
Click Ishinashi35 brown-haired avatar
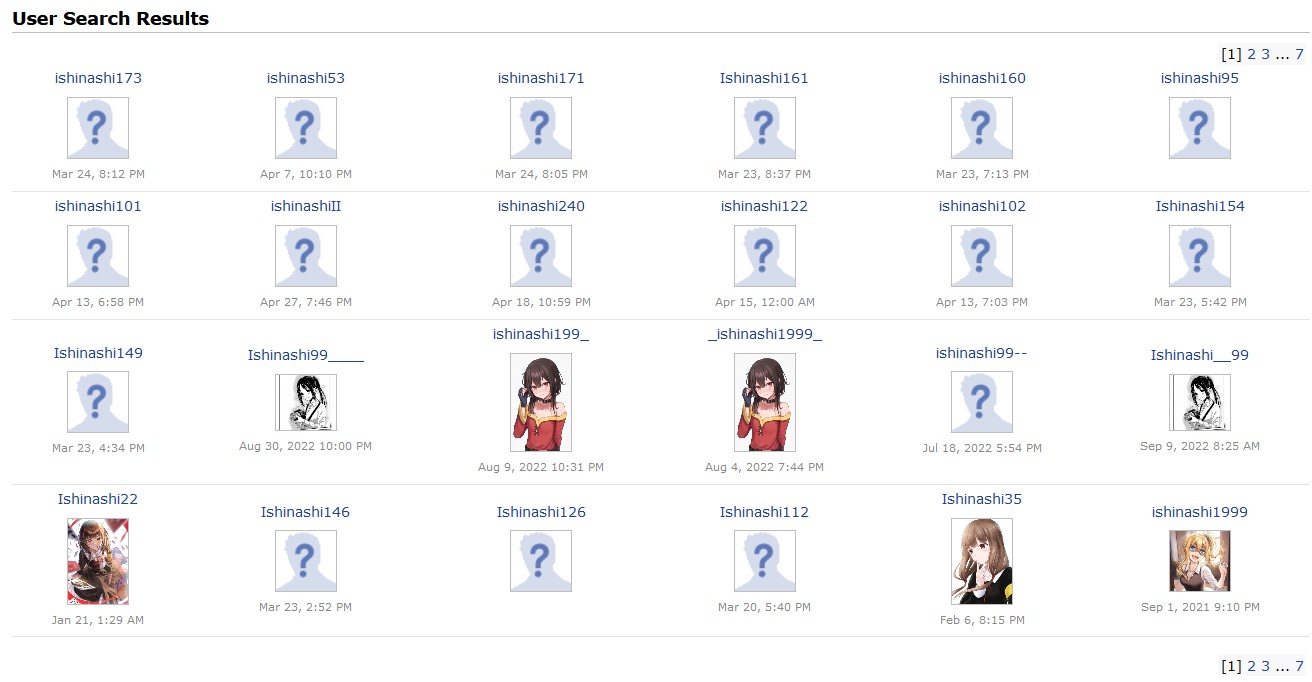[982, 561]
